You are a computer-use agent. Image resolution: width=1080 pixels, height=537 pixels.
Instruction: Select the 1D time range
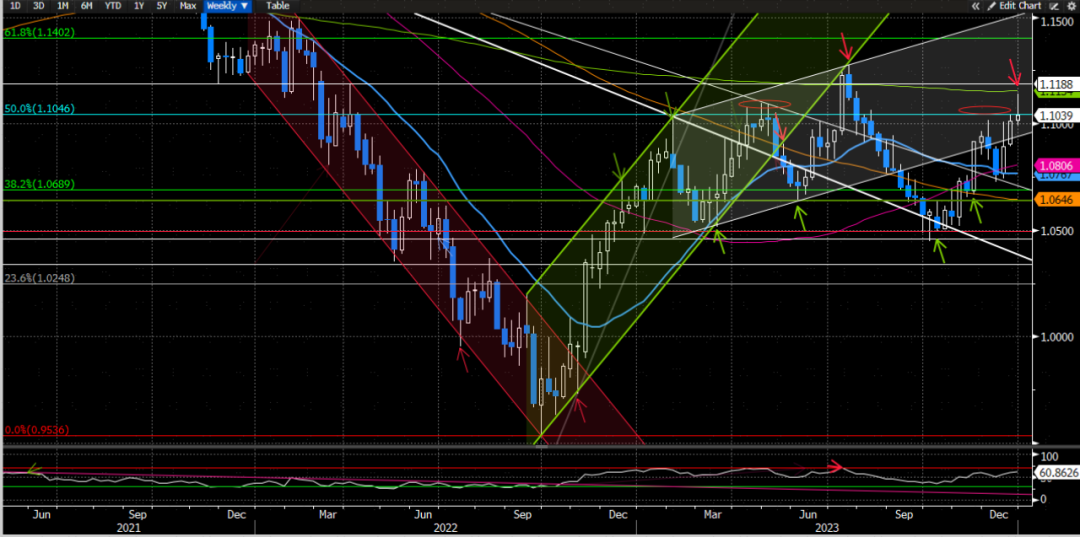[x=14, y=6]
